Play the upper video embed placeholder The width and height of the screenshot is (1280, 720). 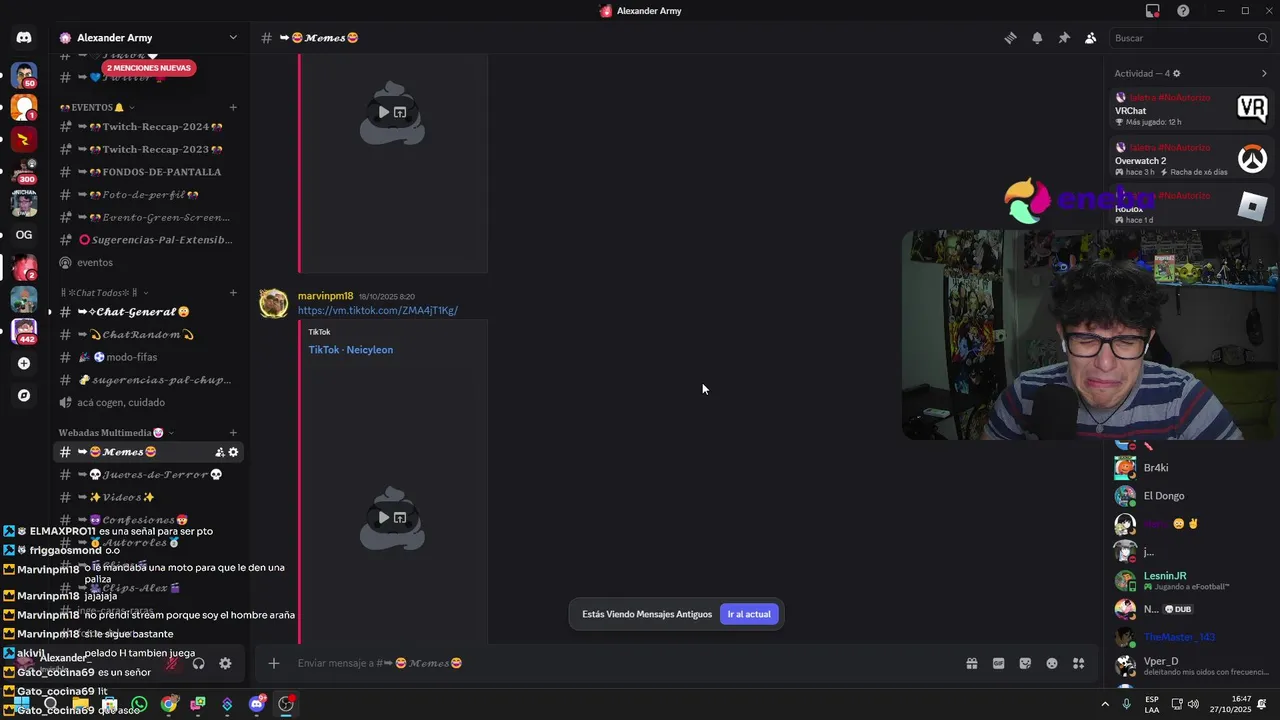[x=383, y=112]
